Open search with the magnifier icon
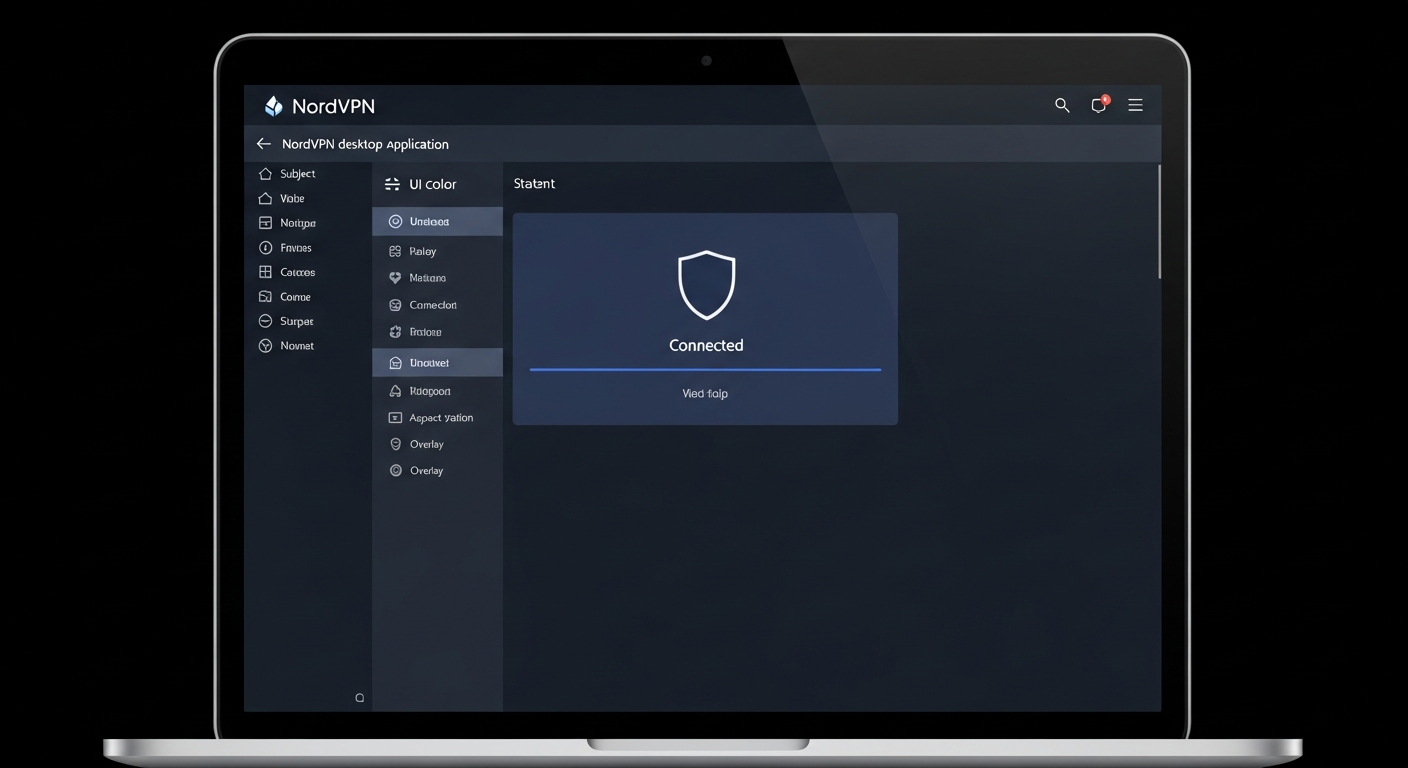Screen dimensions: 1408x768 point(1062,105)
